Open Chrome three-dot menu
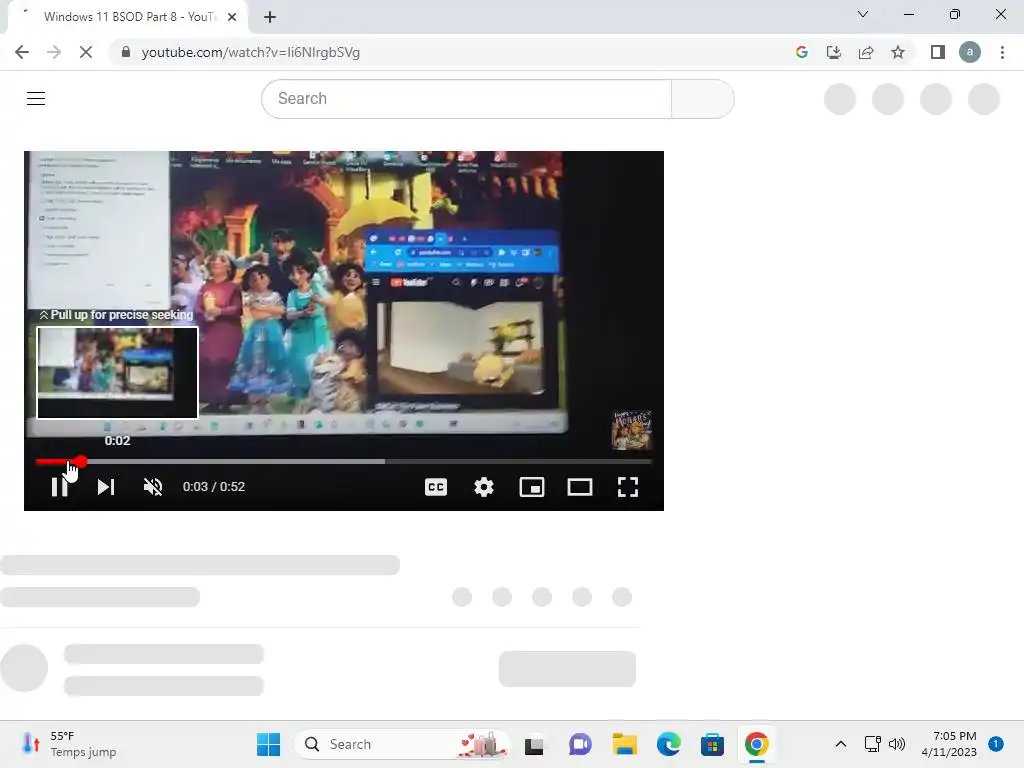This screenshot has height=768, width=1024. point(1002,52)
